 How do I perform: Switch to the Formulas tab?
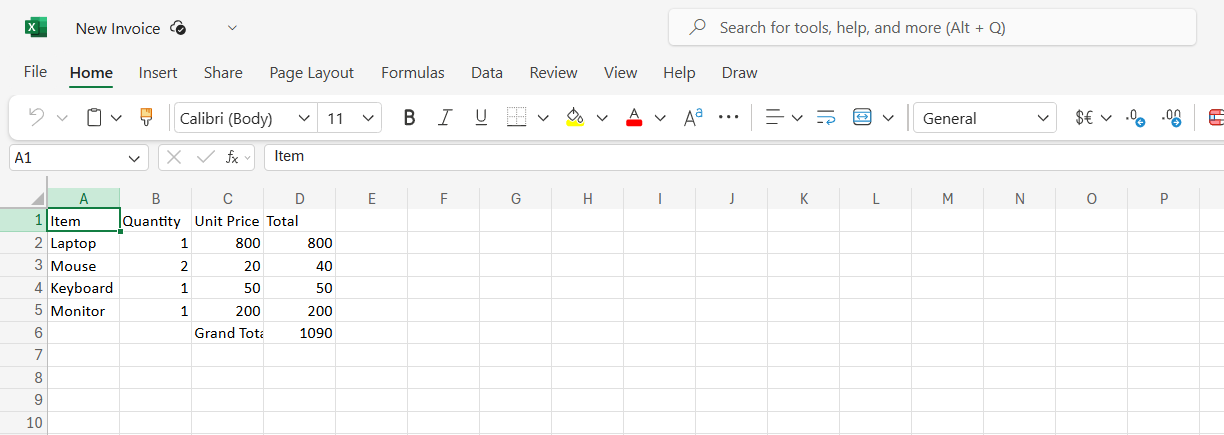(412, 73)
